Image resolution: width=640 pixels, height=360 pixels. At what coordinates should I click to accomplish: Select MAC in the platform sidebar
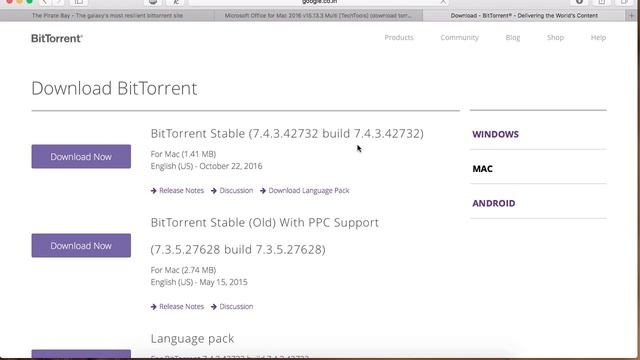tap(482, 169)
